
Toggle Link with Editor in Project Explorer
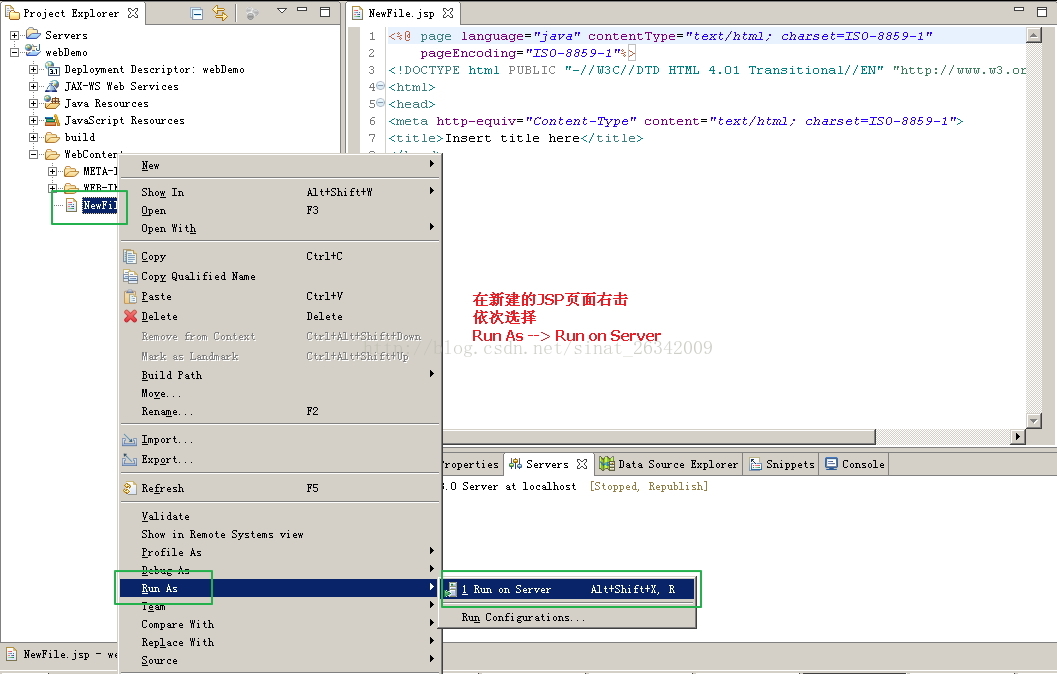(220, 13)
